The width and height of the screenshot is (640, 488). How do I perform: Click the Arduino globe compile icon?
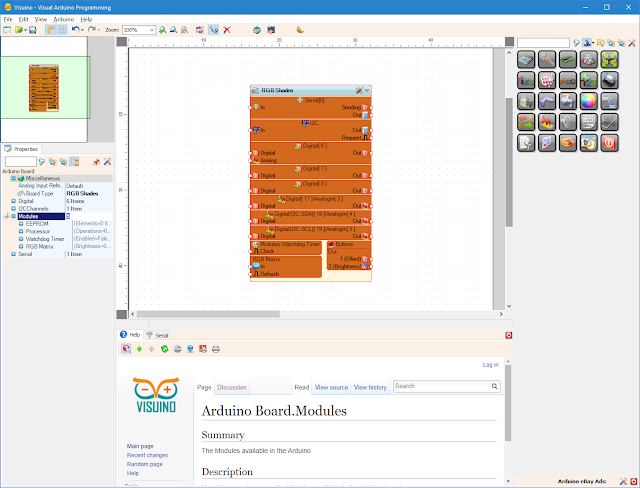[257, 30]
